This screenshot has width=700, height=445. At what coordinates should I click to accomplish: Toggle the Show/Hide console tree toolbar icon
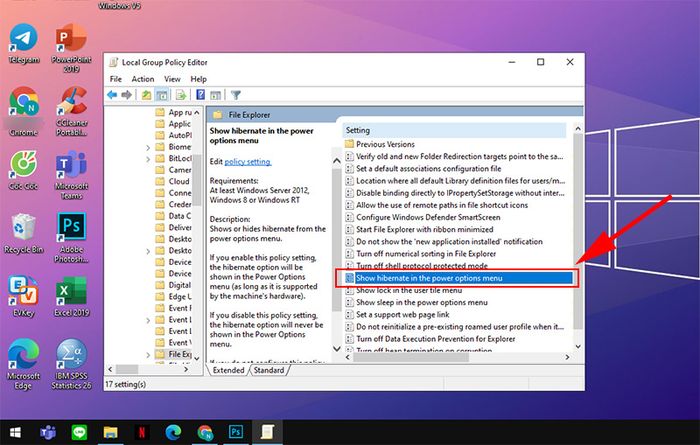(x=162, y=95)
